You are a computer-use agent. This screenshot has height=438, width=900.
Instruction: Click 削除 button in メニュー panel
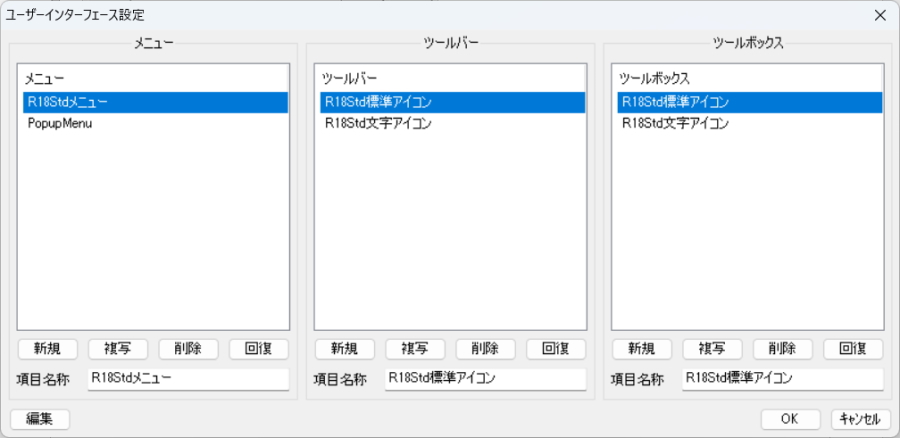(188, 349)
